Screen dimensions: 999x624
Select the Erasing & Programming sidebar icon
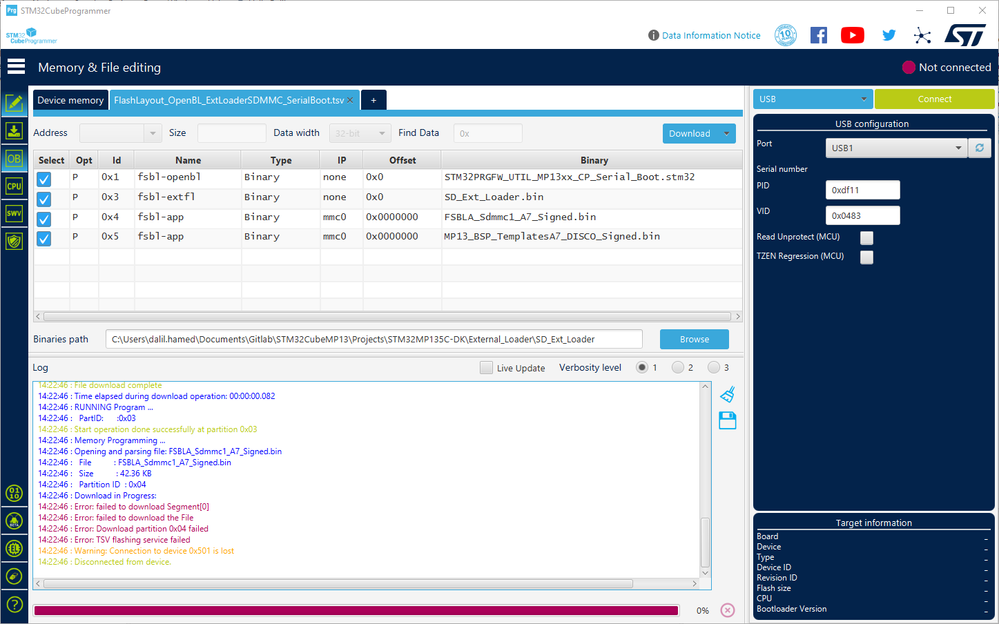point(14,130)
